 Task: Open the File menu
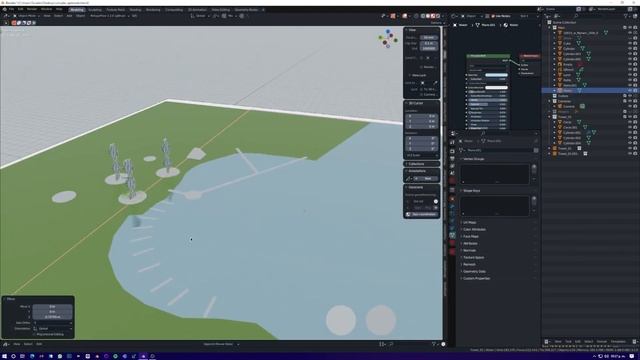(11, 9)
